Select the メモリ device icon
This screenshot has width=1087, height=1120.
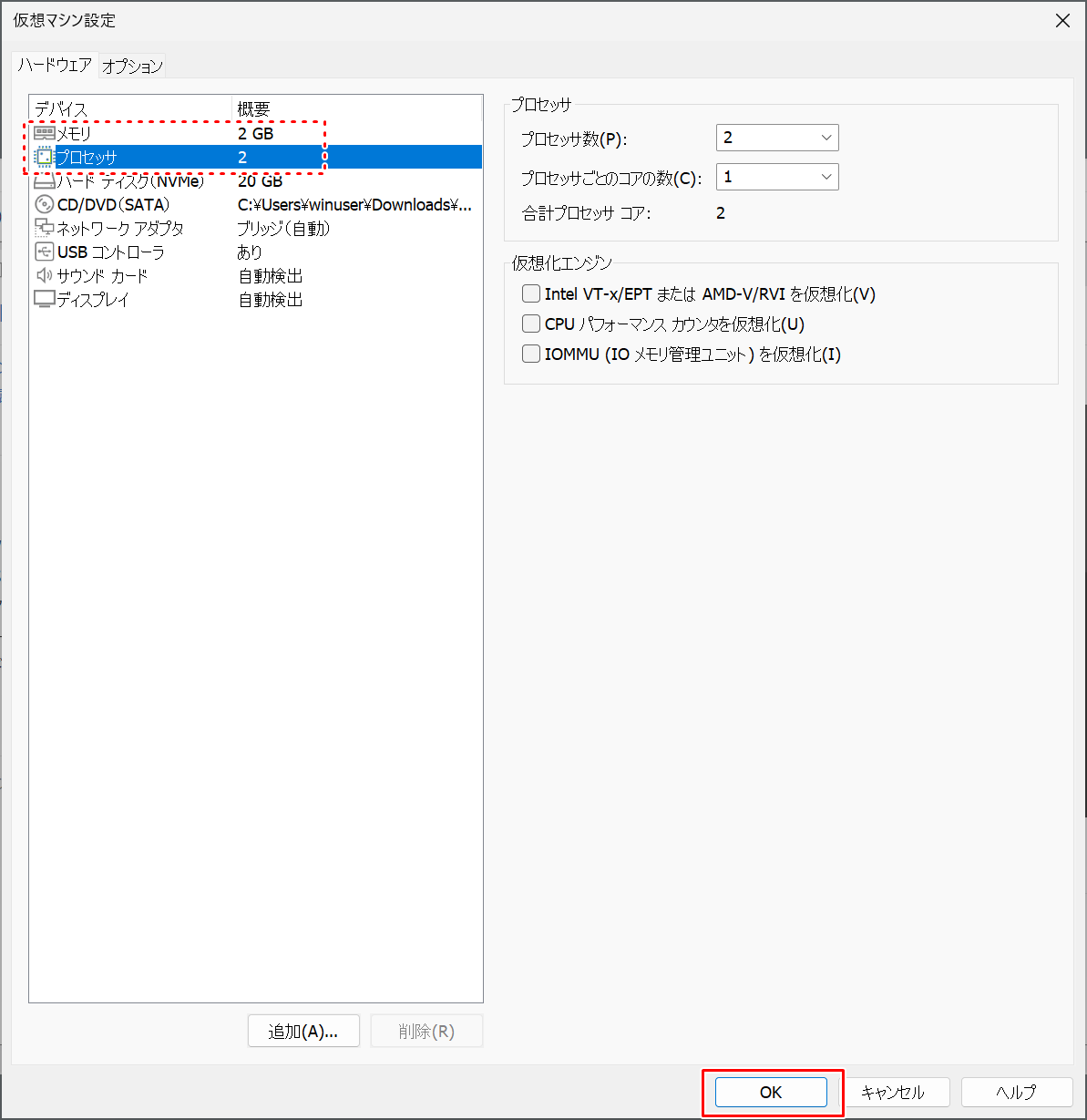point(44,132)
